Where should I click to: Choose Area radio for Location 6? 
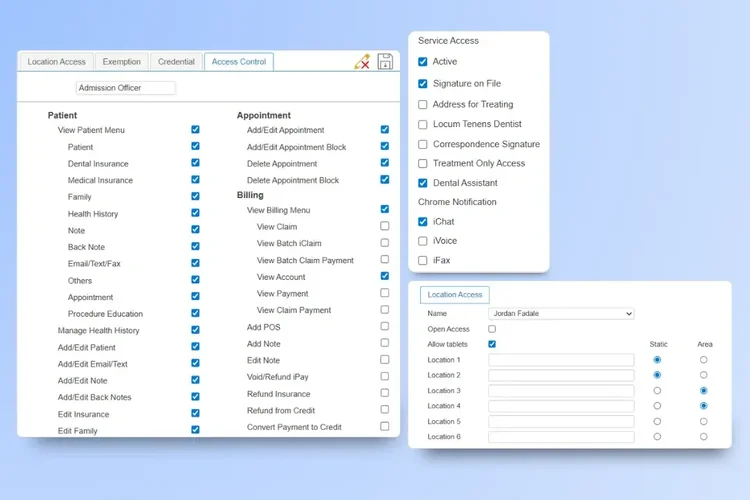coord(703,436)
